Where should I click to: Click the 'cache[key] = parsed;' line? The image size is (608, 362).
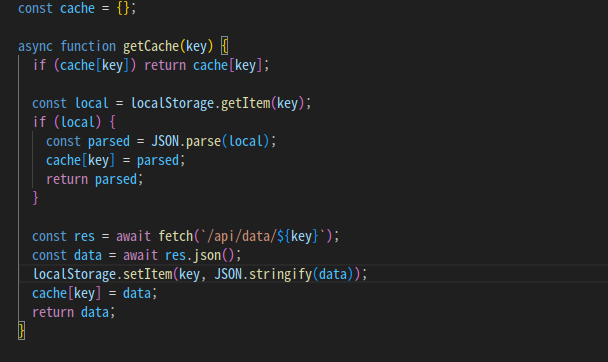point(116,160)
